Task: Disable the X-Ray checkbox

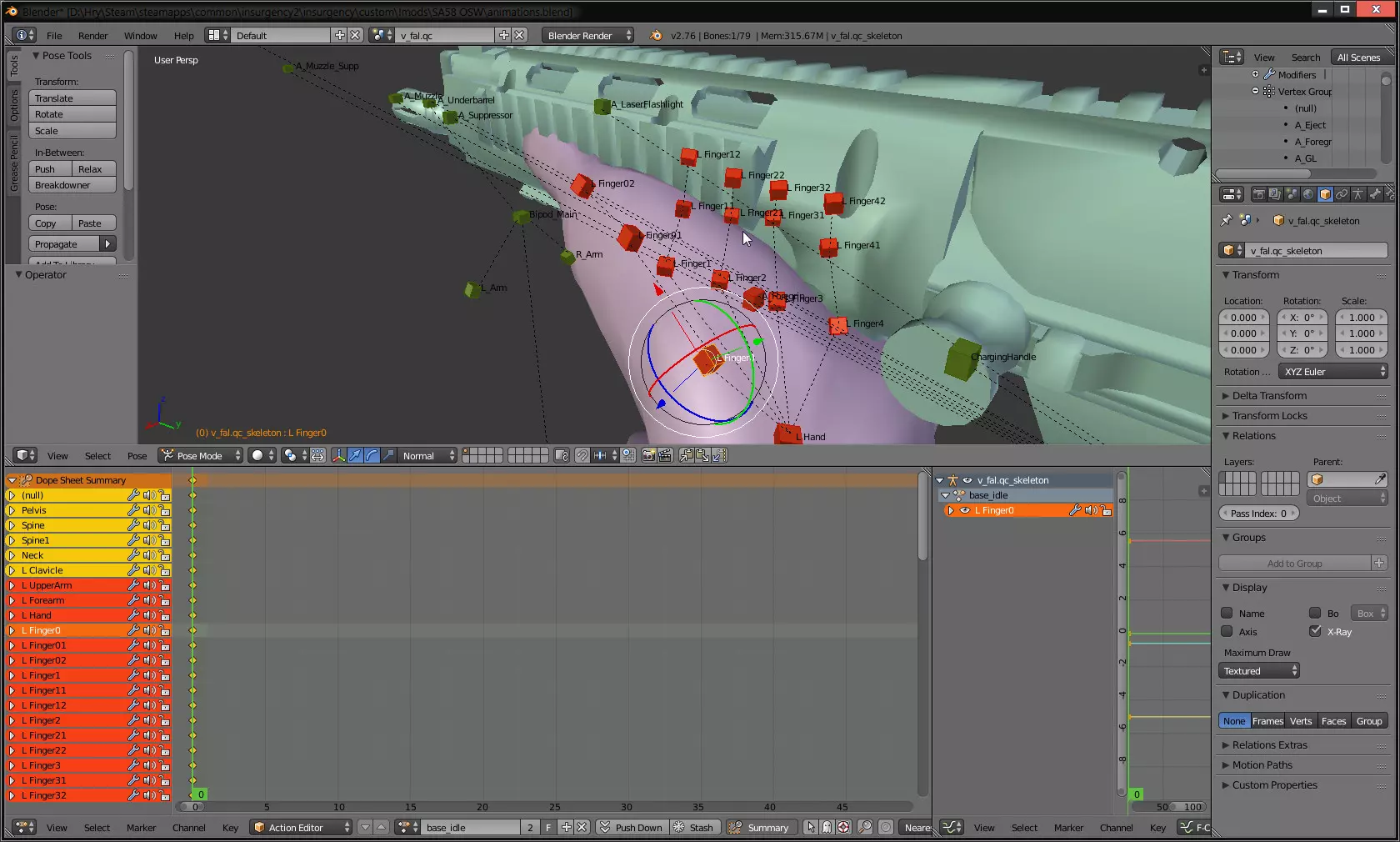Action: click(1315, 631)
